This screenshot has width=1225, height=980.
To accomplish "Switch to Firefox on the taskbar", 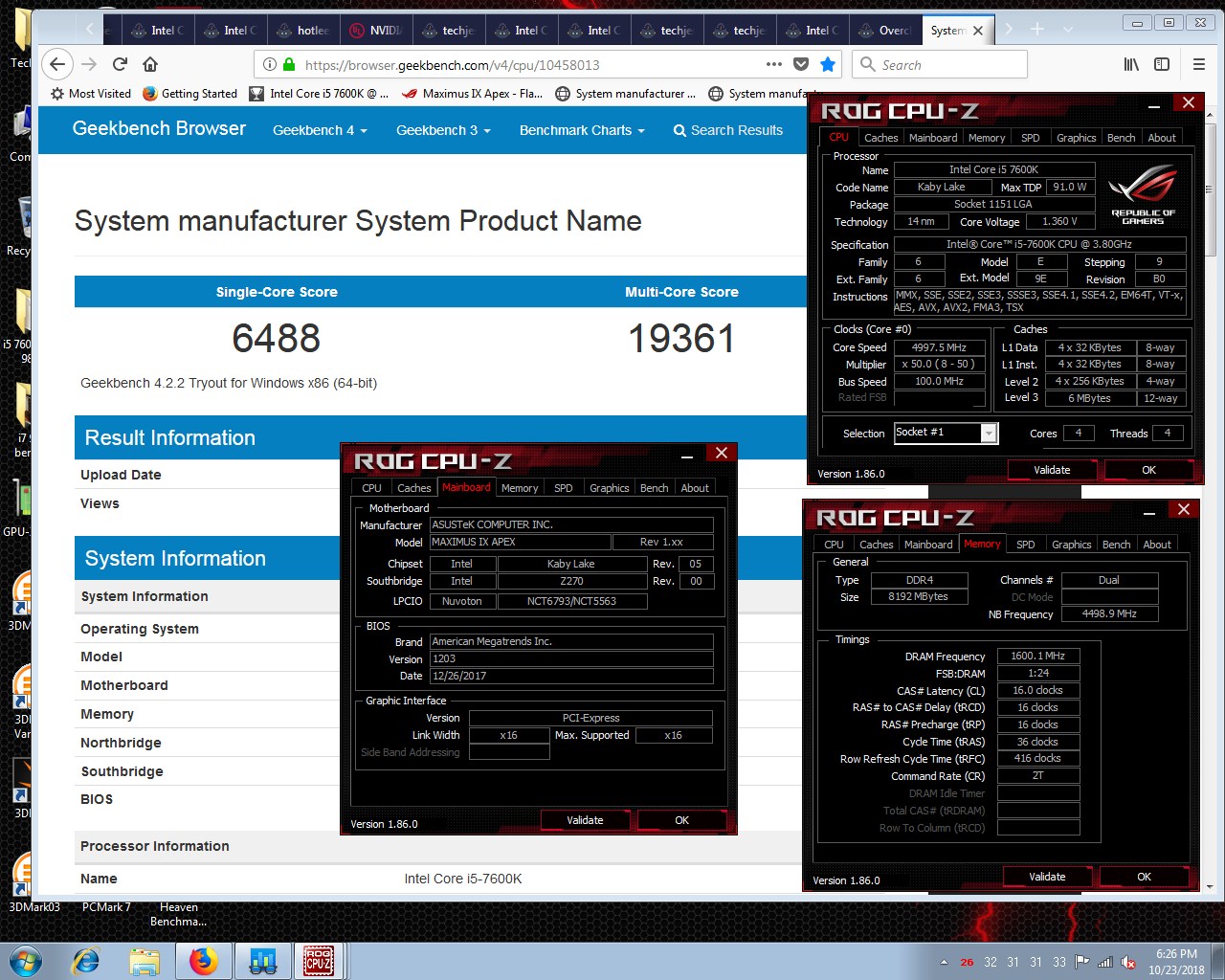I will click(x=203, y=961).
